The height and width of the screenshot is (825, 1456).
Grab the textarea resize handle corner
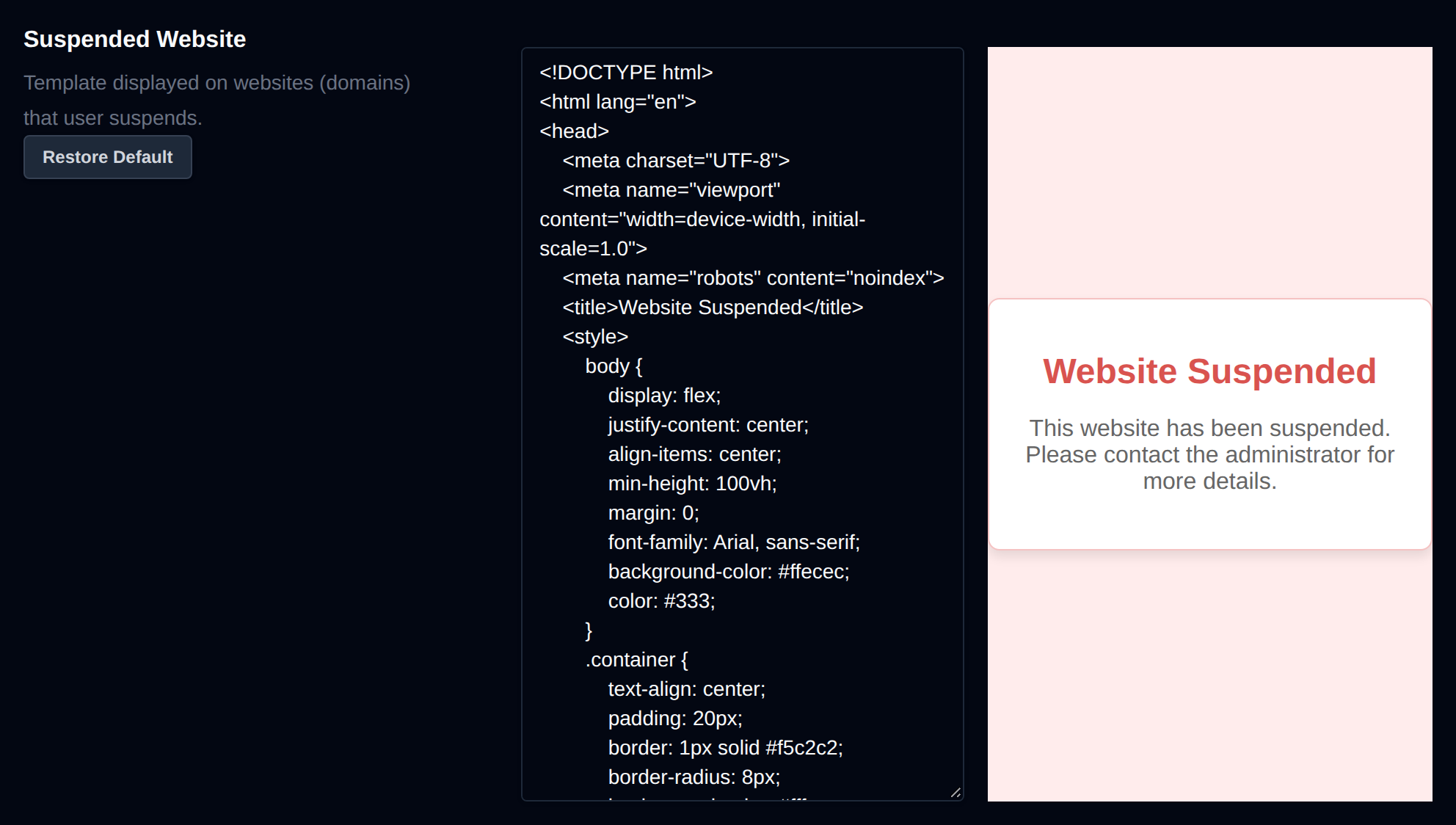coord(955,793)
